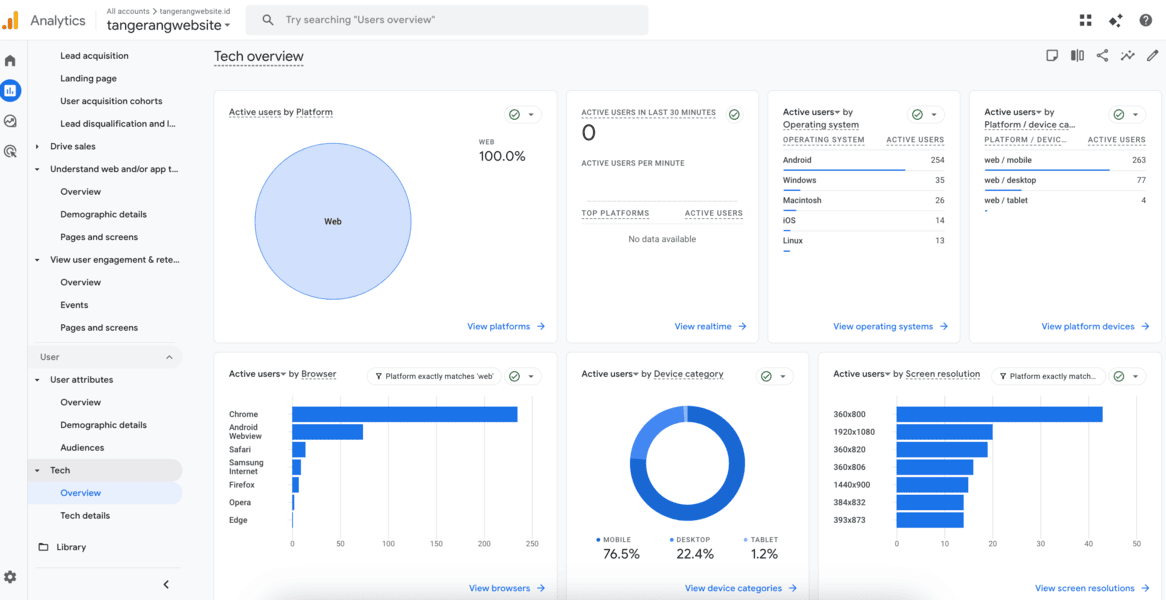Open the Help question mark icon
Screen dimensions: 1166x600
pyautogui.click(x=1146, y=20)
